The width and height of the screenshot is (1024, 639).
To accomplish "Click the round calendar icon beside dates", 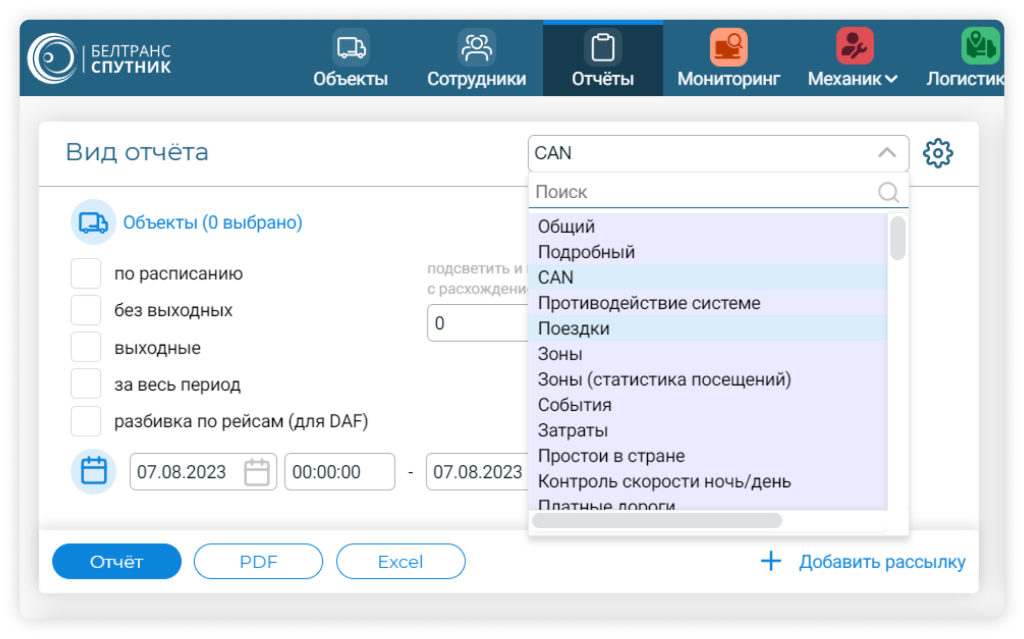I will (x=93, y=471).
